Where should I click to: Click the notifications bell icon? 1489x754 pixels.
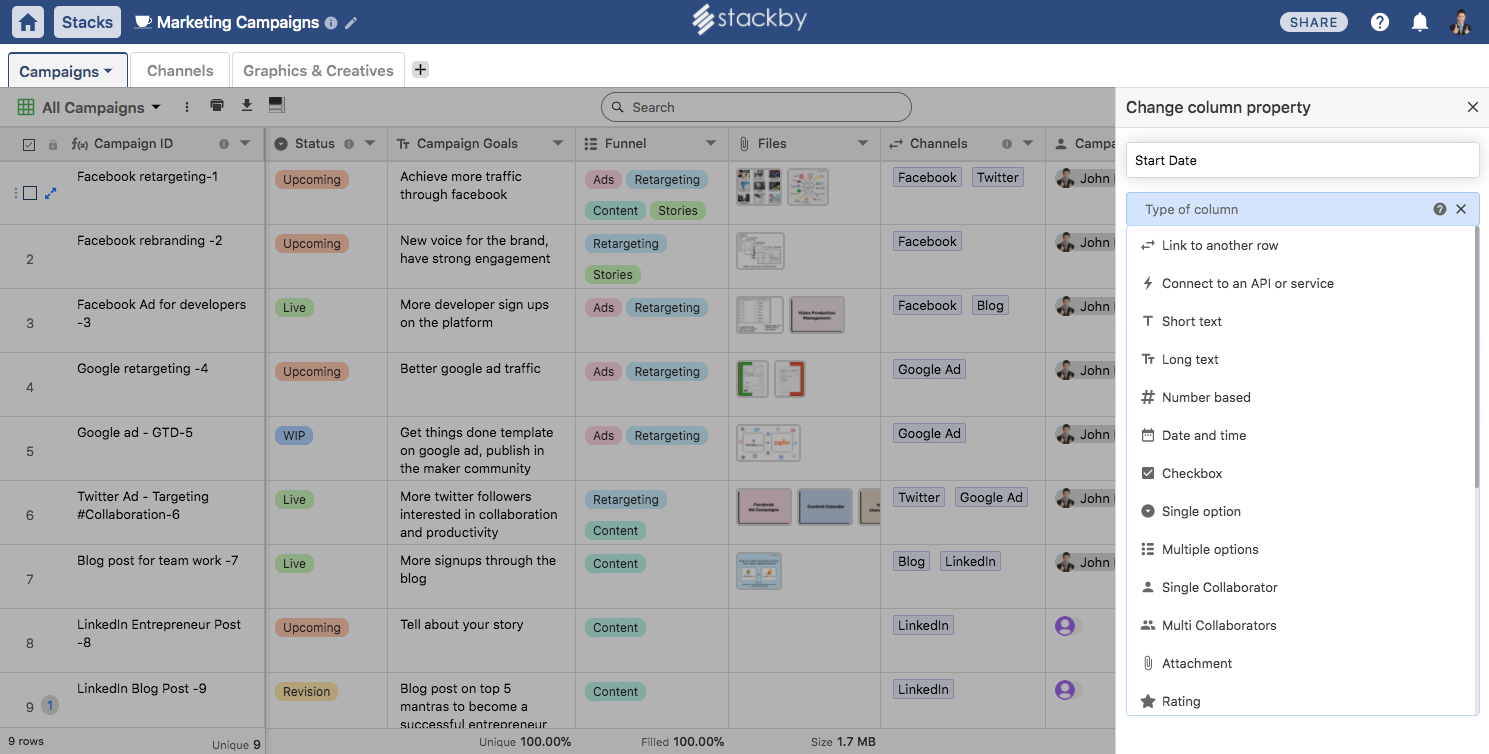click(1420, 22)
